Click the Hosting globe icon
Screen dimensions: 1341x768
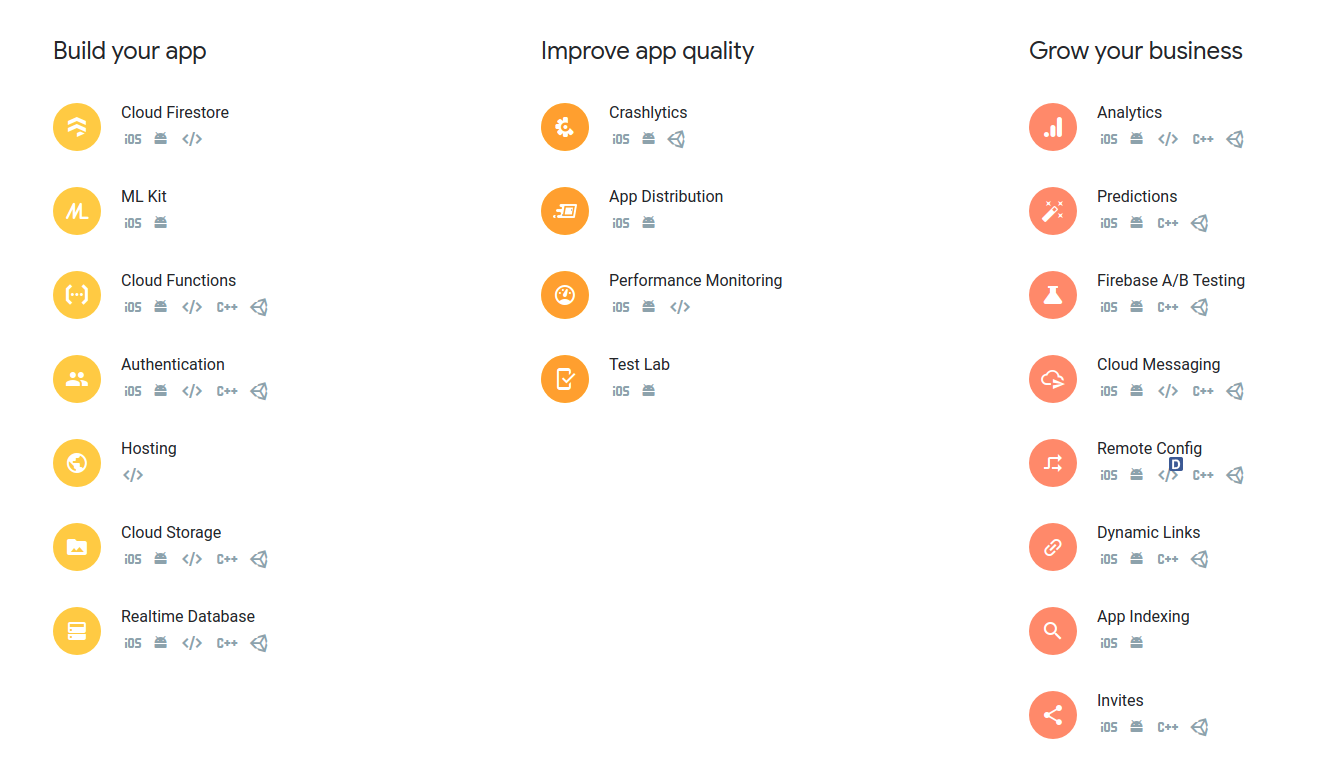77,463
